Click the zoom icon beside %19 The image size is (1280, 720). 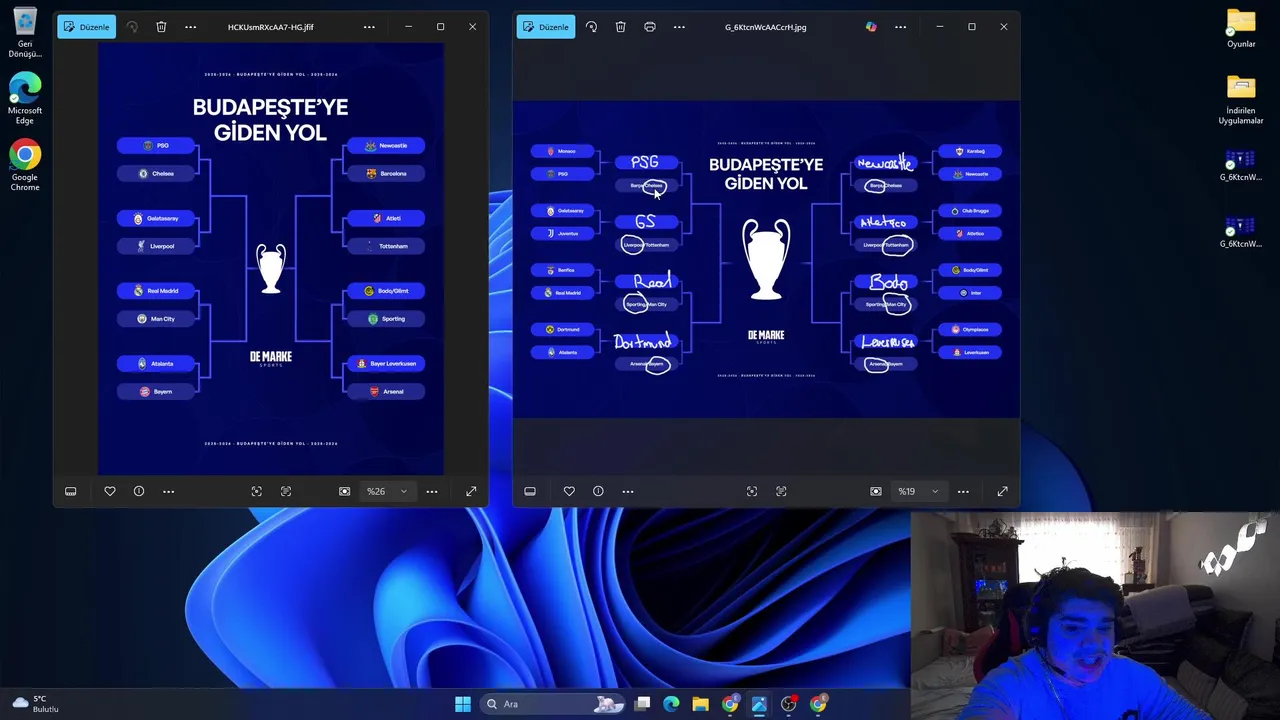tap(876, 491)
